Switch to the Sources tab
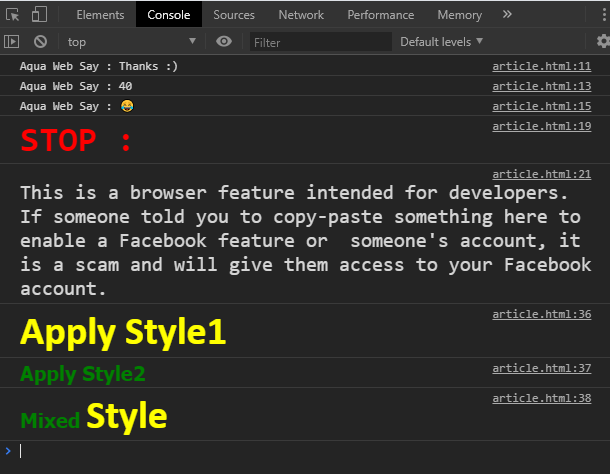 pos(234,15)
